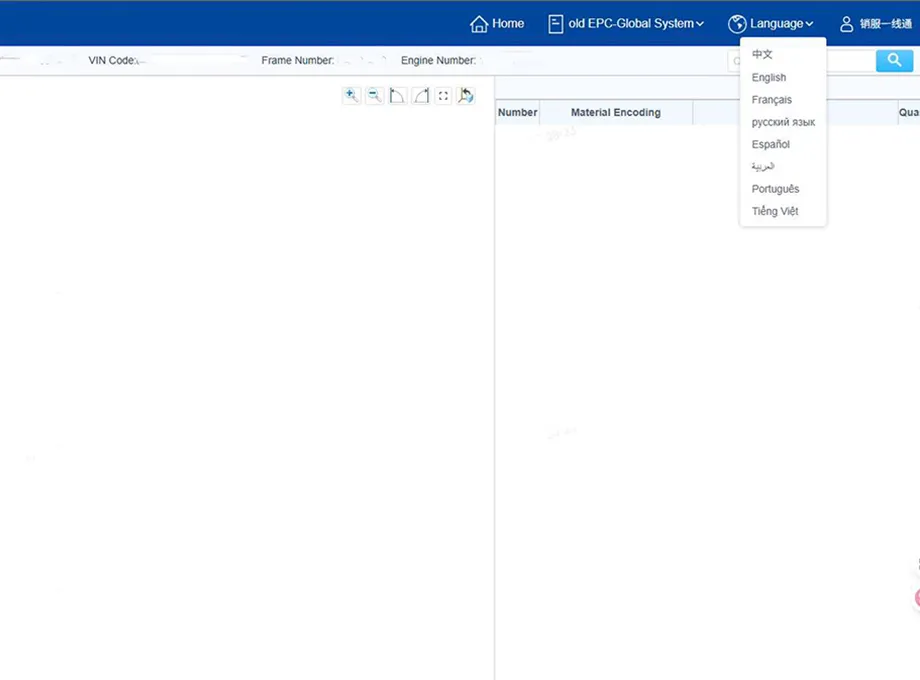
Task: Click the Material Encoding column header
Action: [x=615, y=113]
